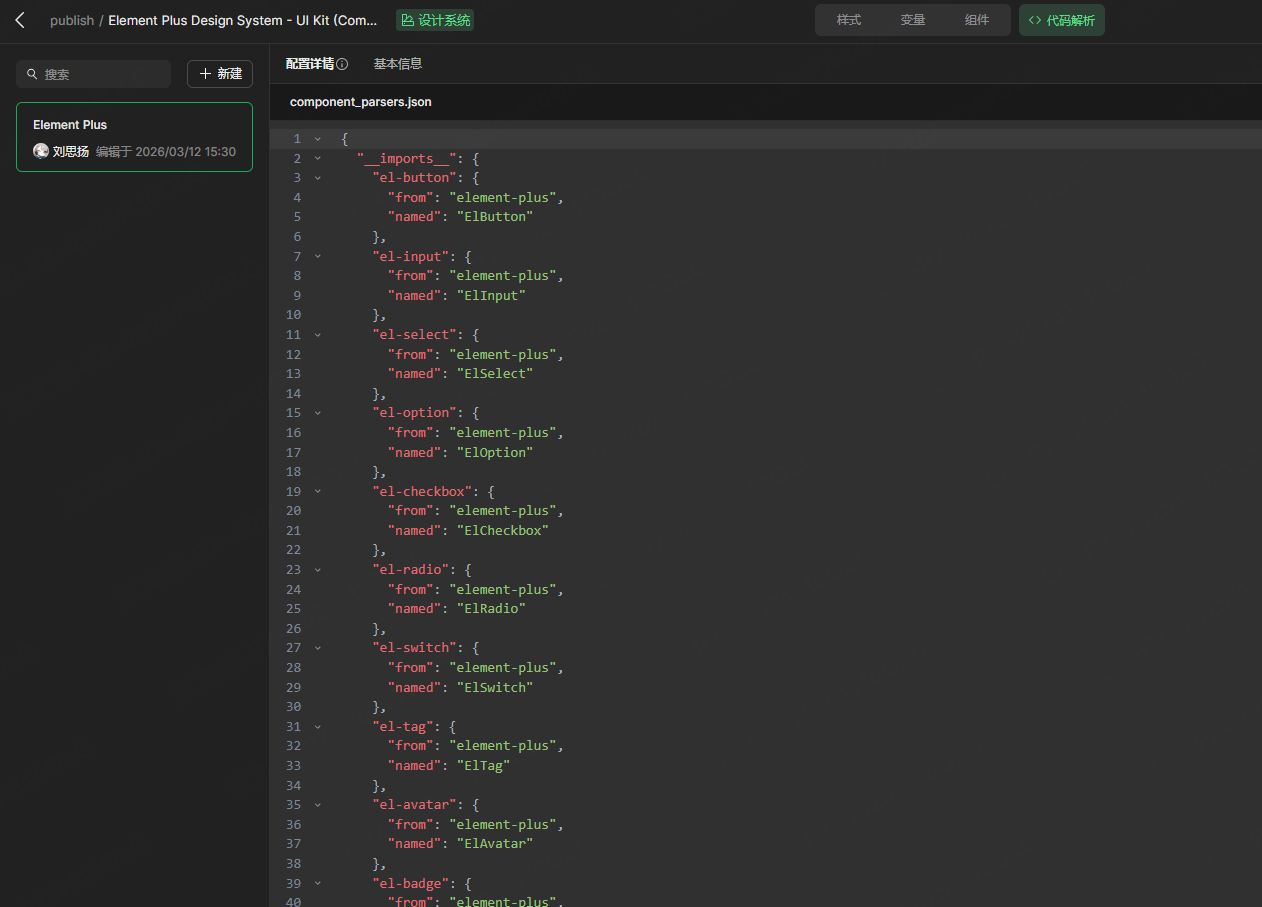Collapse the el-checkbox fold at line 19
The image size is (1262, 907).
coord(318,491)
